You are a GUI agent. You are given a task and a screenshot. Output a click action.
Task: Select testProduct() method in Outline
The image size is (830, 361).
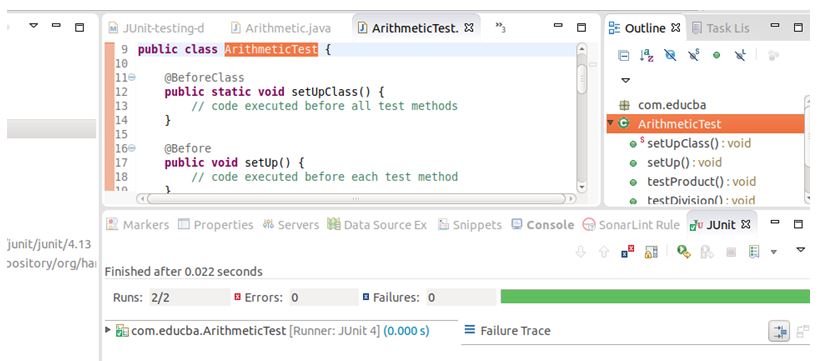click(x=701, y=182)
